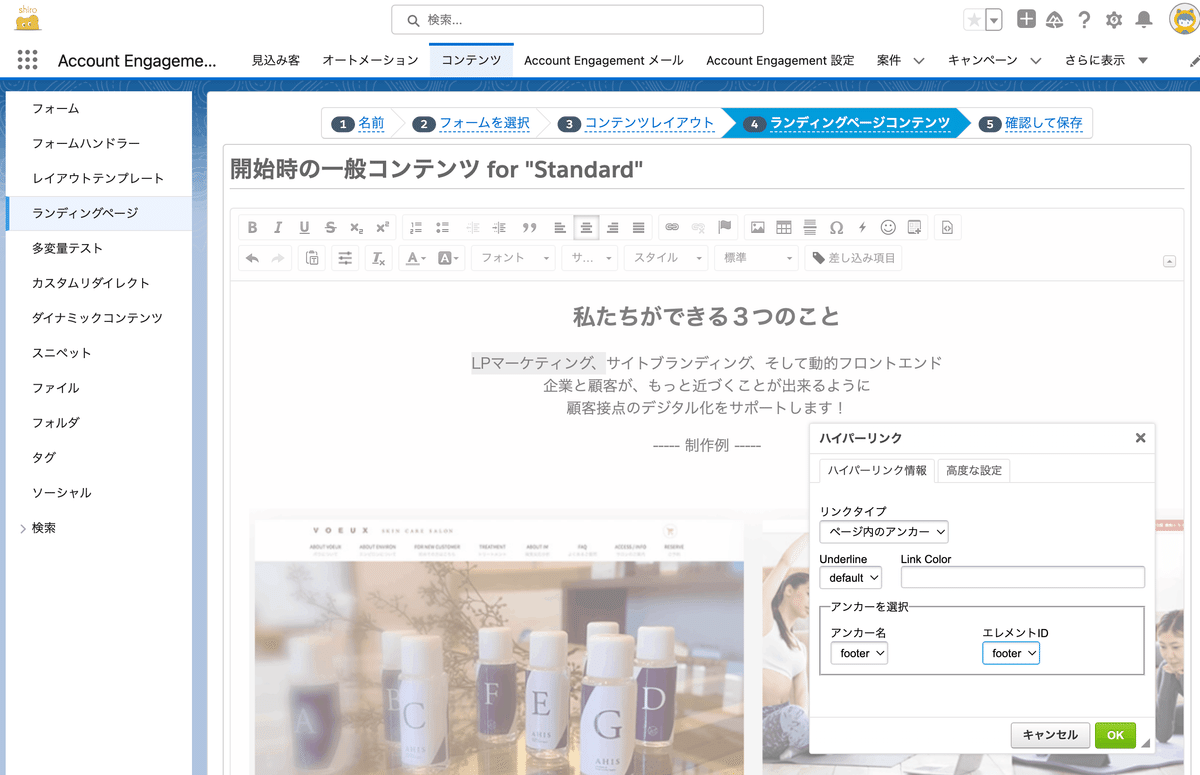Click the global actions plus icon
Viewport: 1200px width, 775px height.
tap(1026, 19)
